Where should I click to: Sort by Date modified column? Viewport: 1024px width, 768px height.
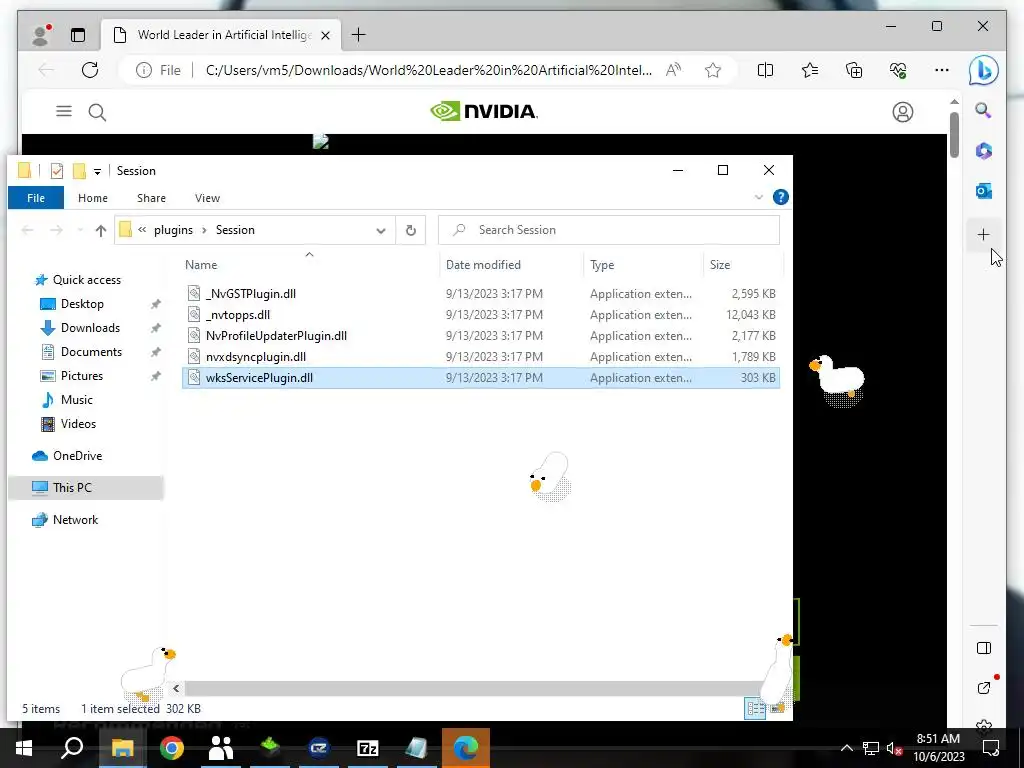point(511,264)
